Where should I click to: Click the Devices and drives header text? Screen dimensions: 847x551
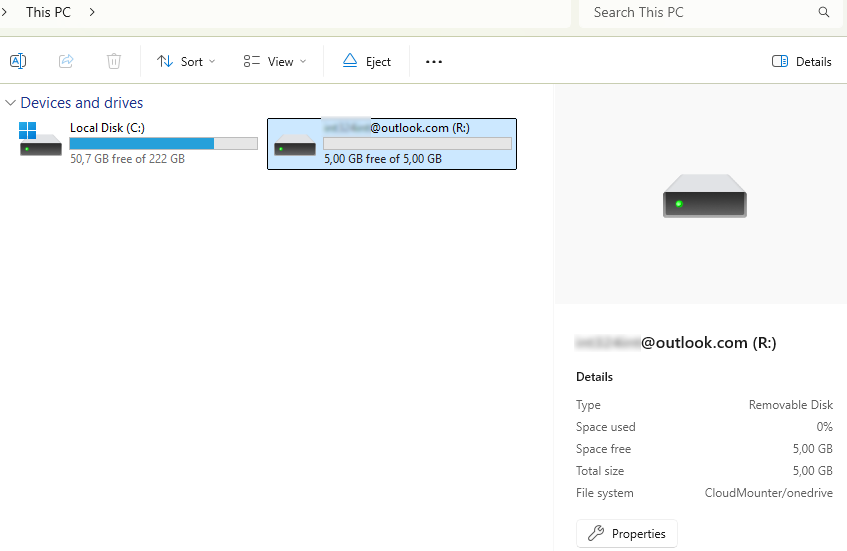82,103
